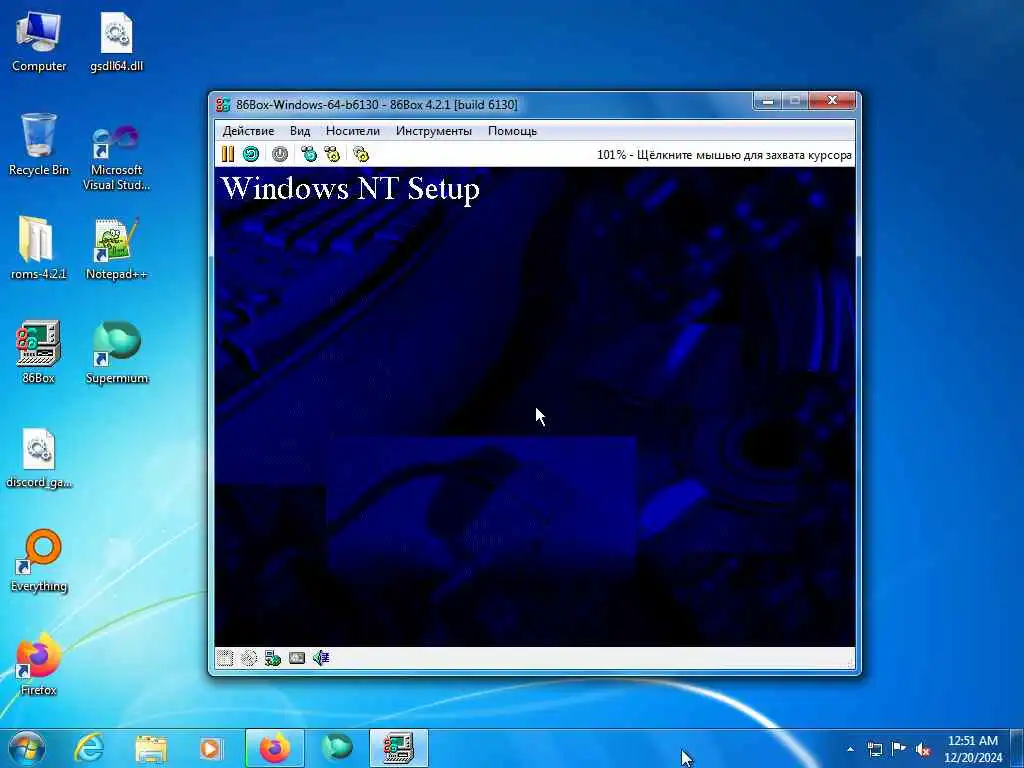Screen dimensions: 1024x768
Task: Close the 86Box window
Action: click(832, 101)
